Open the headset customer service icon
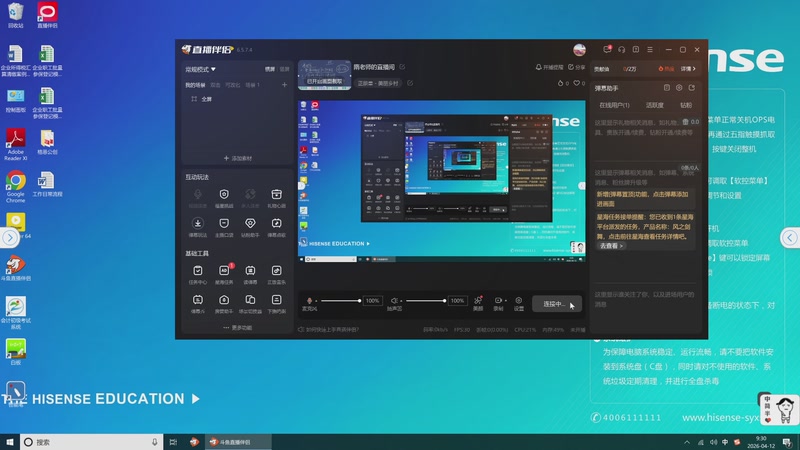This screenshot has height=450, width=800. coord(621,49)
